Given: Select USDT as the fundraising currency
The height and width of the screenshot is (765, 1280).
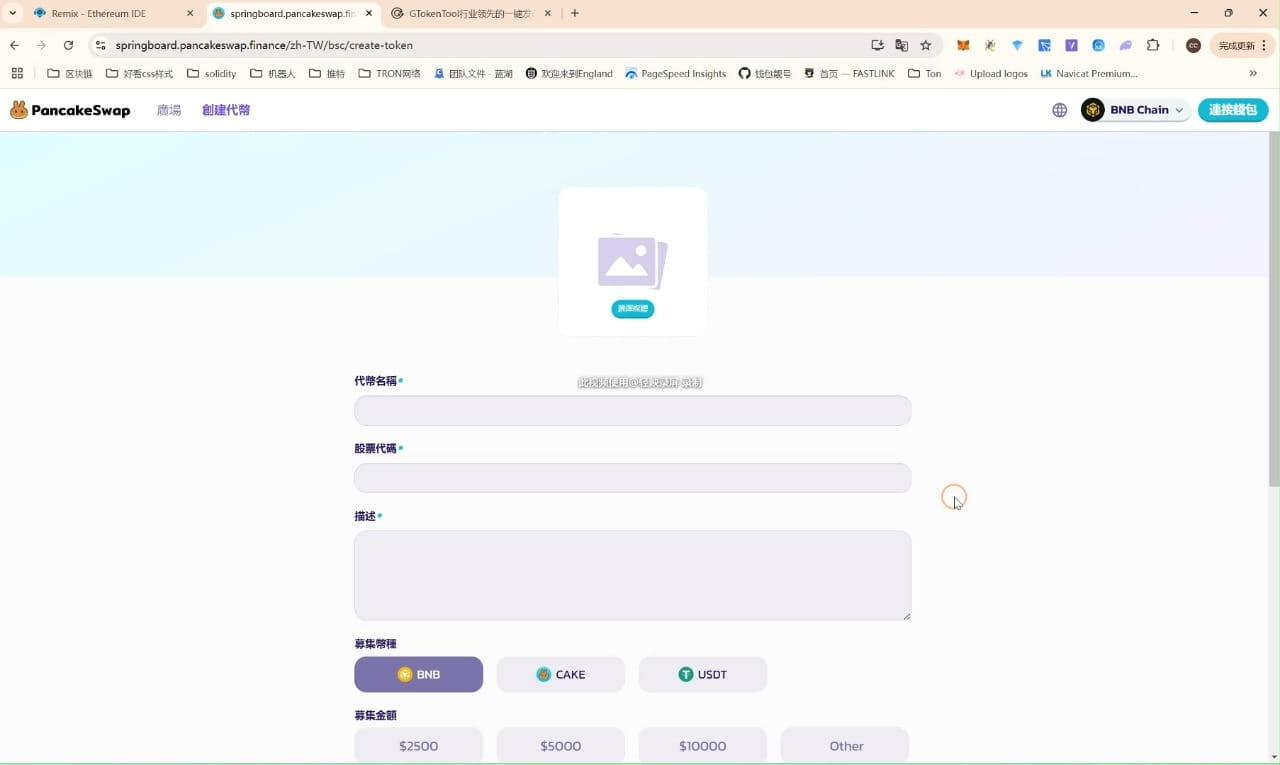Looking at the screenshot, I should pos(703,674).
